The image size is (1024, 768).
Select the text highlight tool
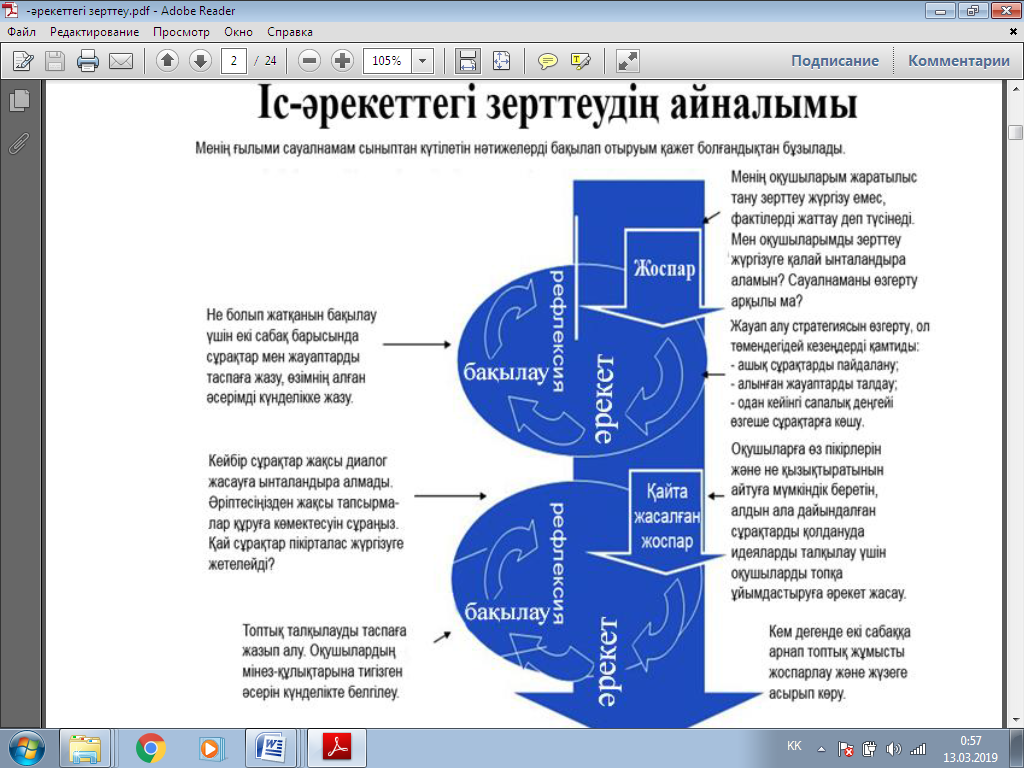(580, 61)
